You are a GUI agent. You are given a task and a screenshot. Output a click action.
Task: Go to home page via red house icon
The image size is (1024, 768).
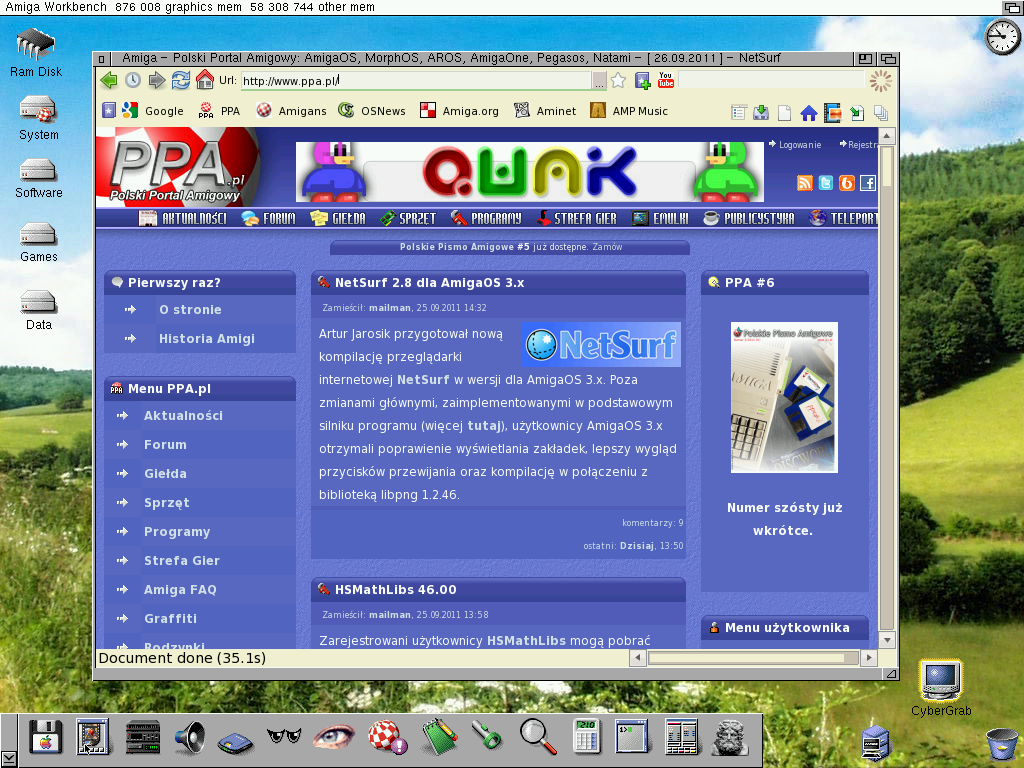tap(204, 80)
